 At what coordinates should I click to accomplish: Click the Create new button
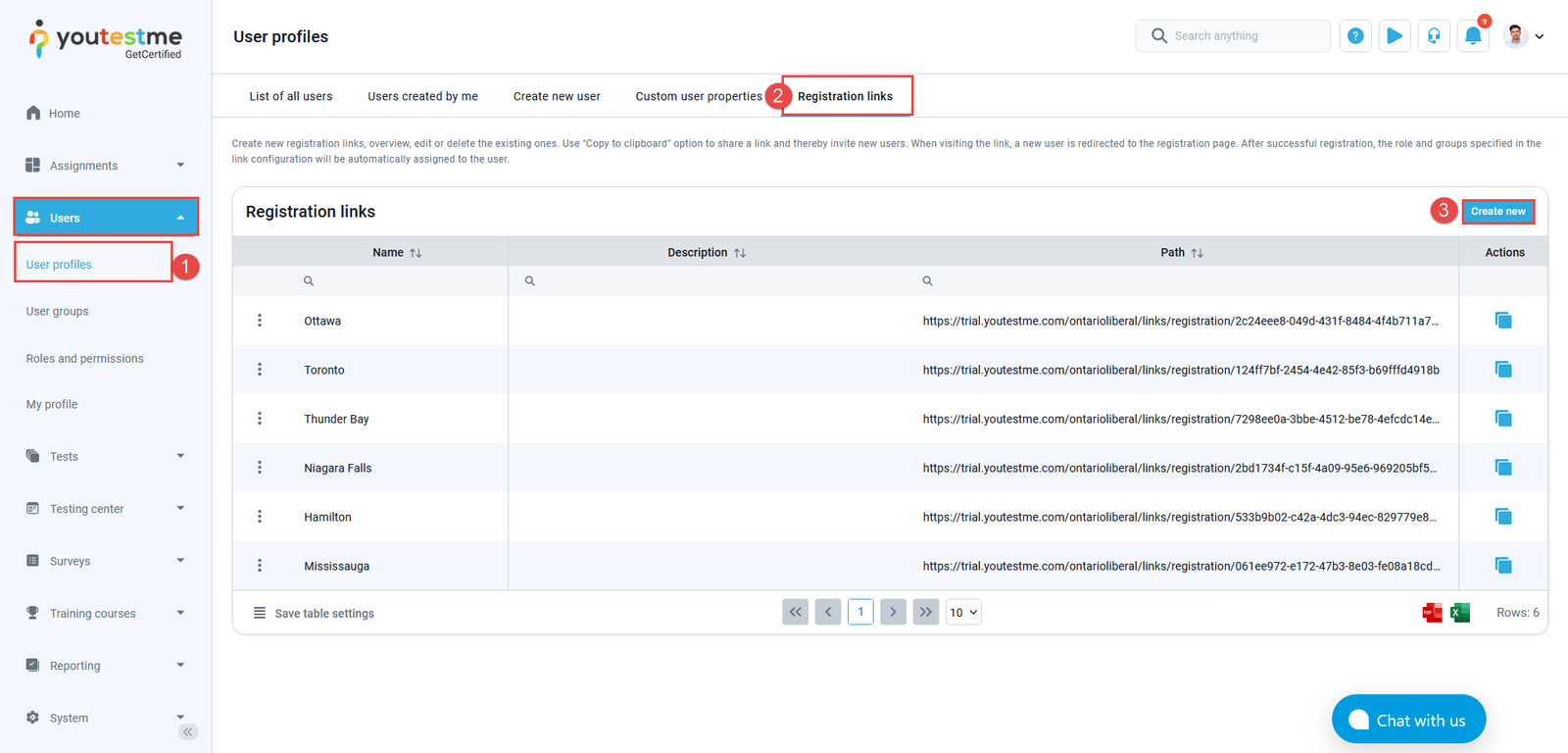[1497, 212]
